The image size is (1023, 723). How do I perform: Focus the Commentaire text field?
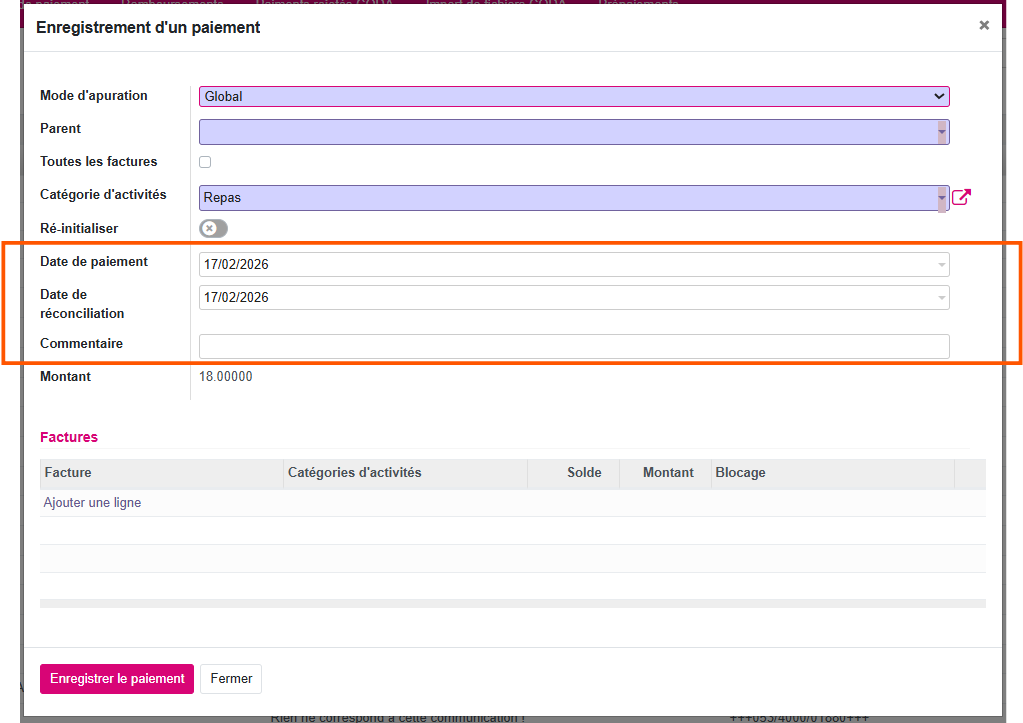(573, 346)
